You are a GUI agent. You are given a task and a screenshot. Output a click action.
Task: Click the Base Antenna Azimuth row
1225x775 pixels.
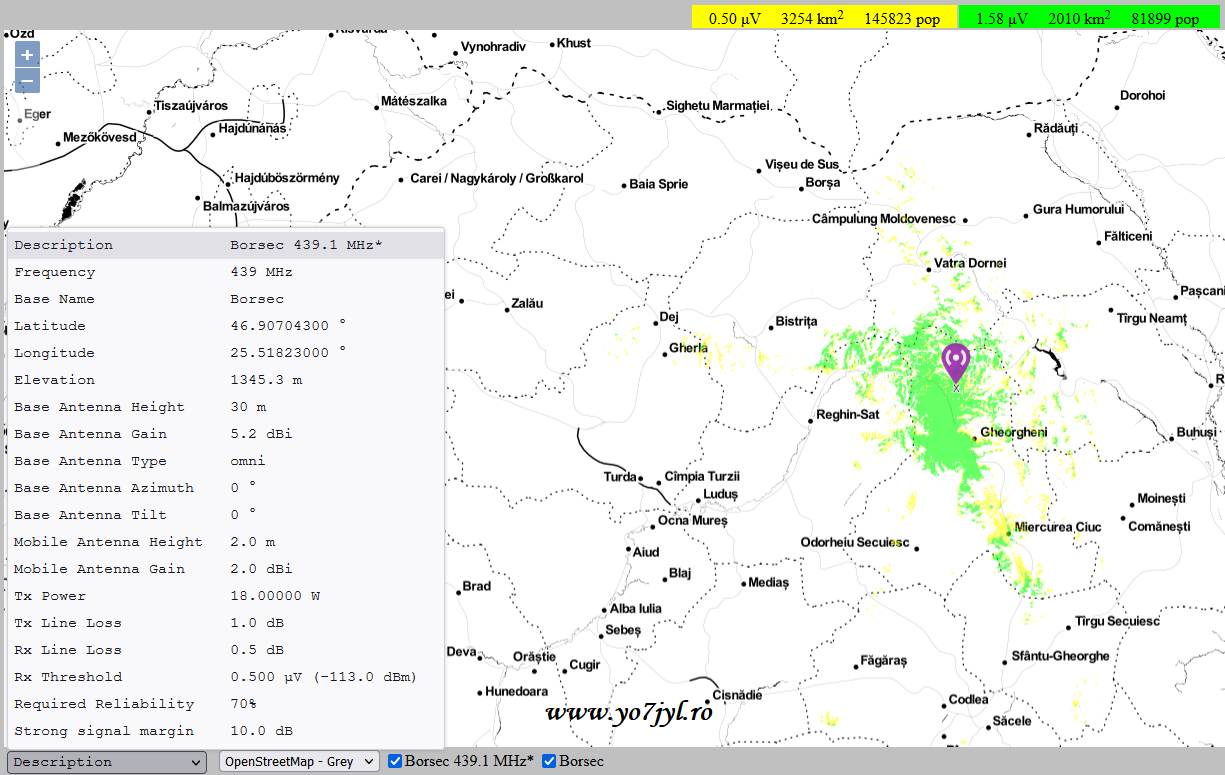click(226, 488)
